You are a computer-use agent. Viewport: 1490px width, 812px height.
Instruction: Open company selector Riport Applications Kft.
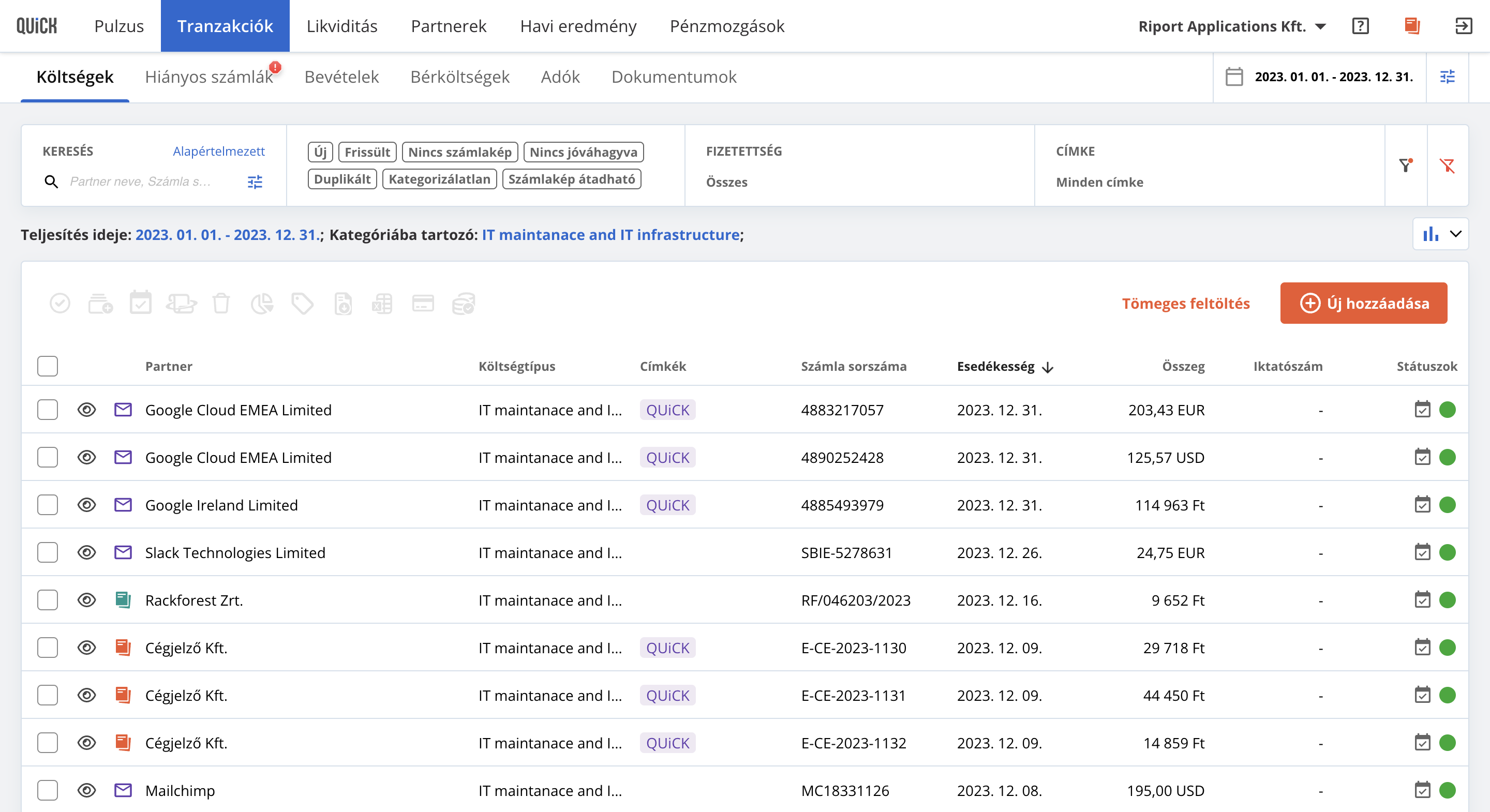coord(1232,26)
